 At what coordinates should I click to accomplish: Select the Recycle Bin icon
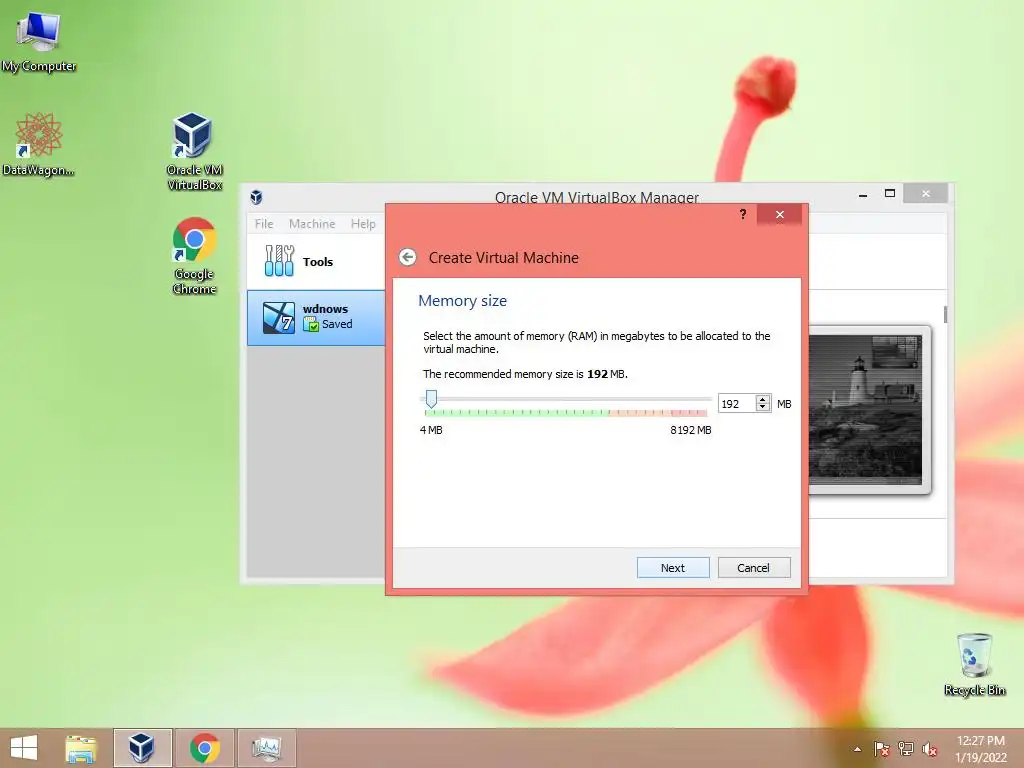(974, 664)
